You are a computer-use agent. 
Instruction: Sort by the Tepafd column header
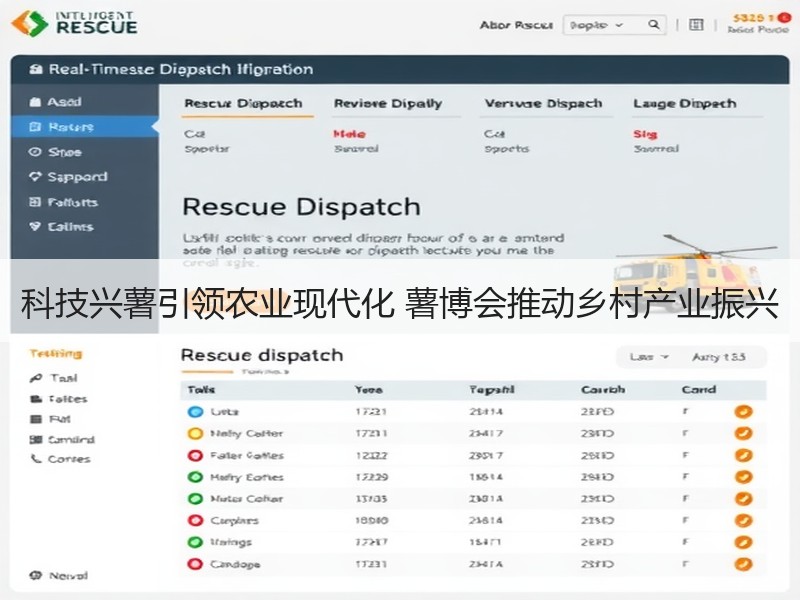point(491,390)
